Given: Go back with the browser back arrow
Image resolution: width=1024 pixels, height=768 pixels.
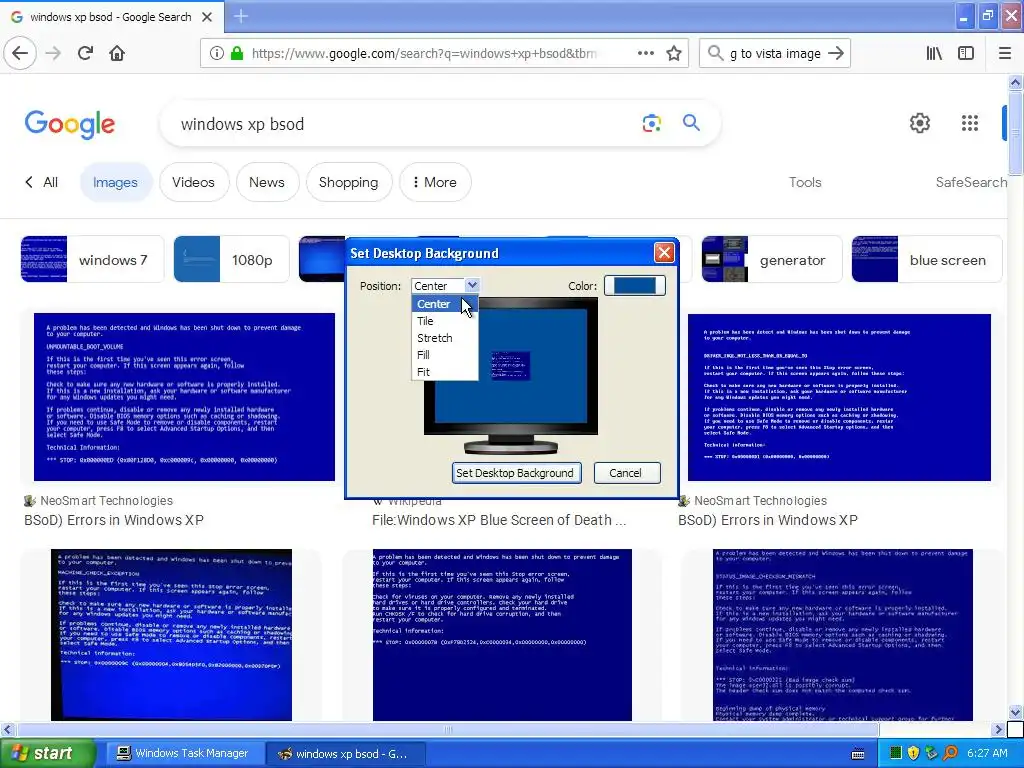Looking at the screenshot, I should pos(20,53).
